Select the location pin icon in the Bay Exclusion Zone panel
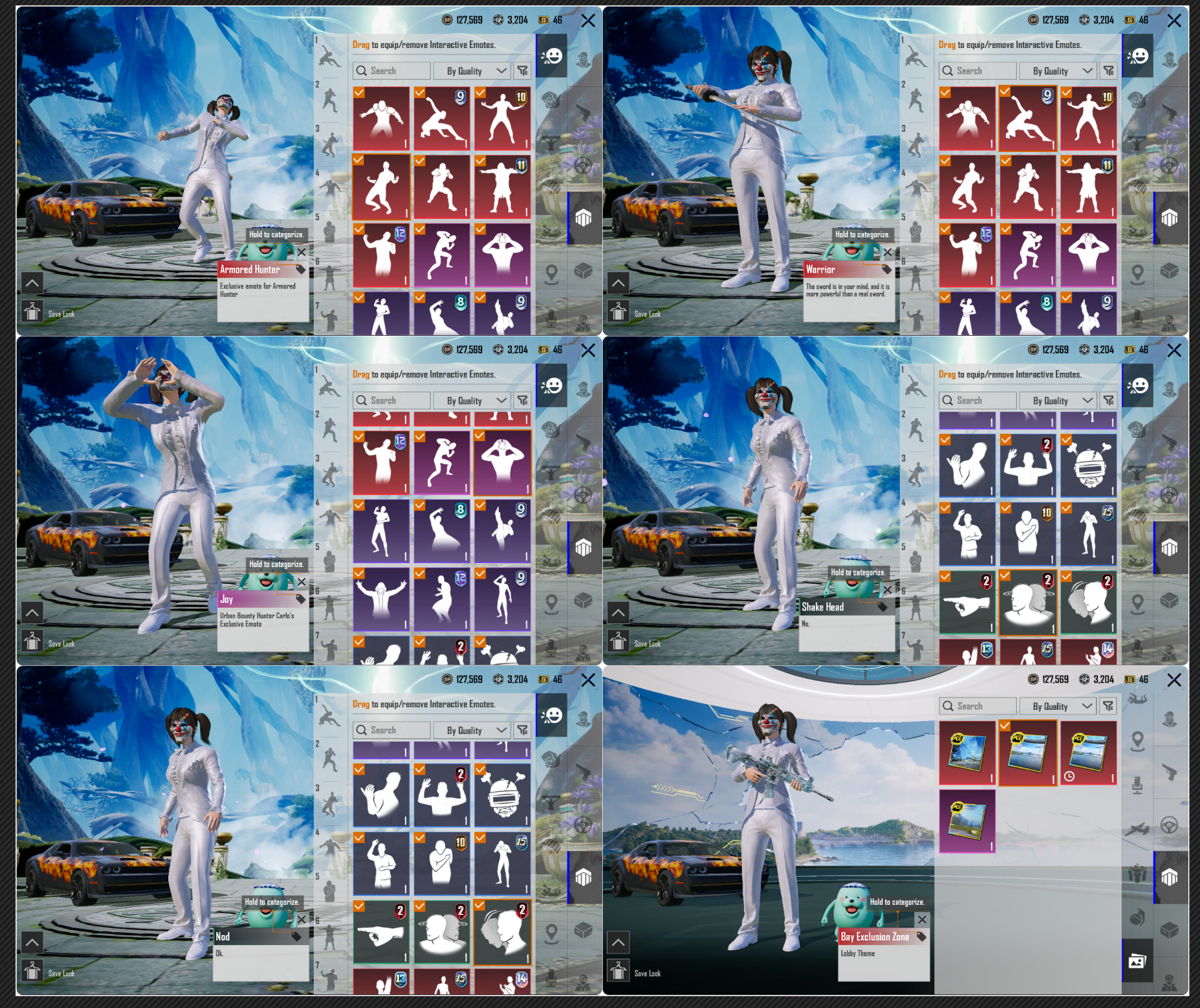Image resolution: width=1200 pixels, height=1008 pixels. click(x=1138, y=741)
